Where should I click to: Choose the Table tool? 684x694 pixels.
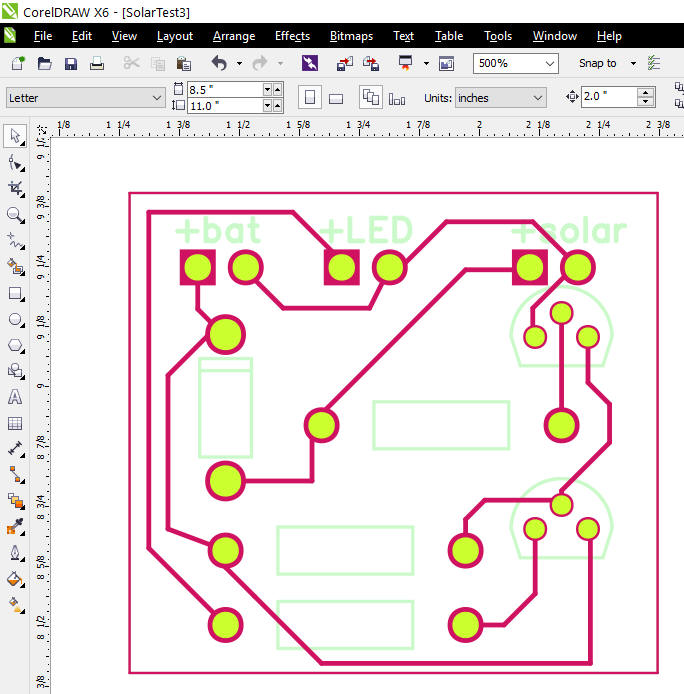(x=15, y=423)
